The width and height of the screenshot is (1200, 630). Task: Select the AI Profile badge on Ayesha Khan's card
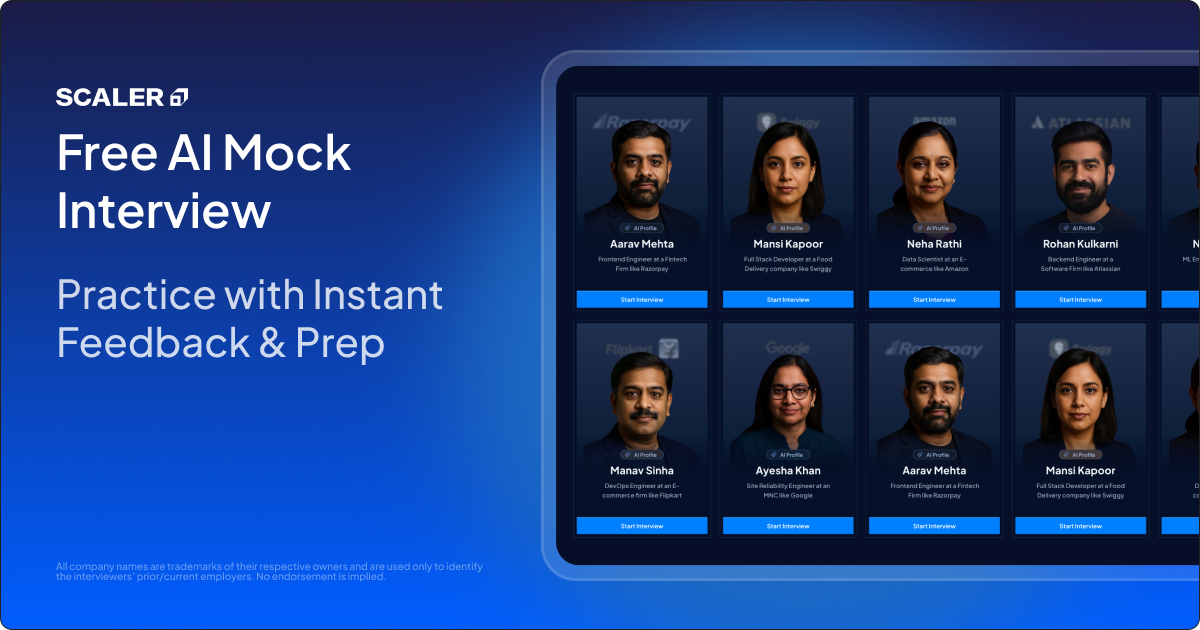(787, 454)
